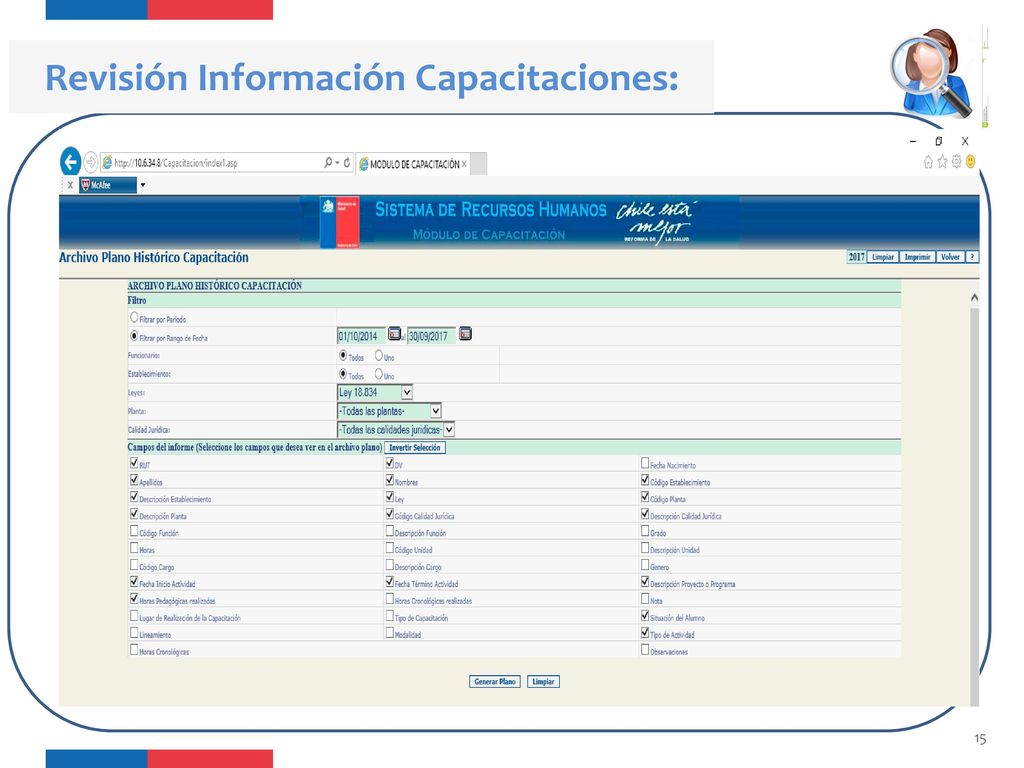
Task: Click the refresh icon in address bar
Action: (347, 163)
